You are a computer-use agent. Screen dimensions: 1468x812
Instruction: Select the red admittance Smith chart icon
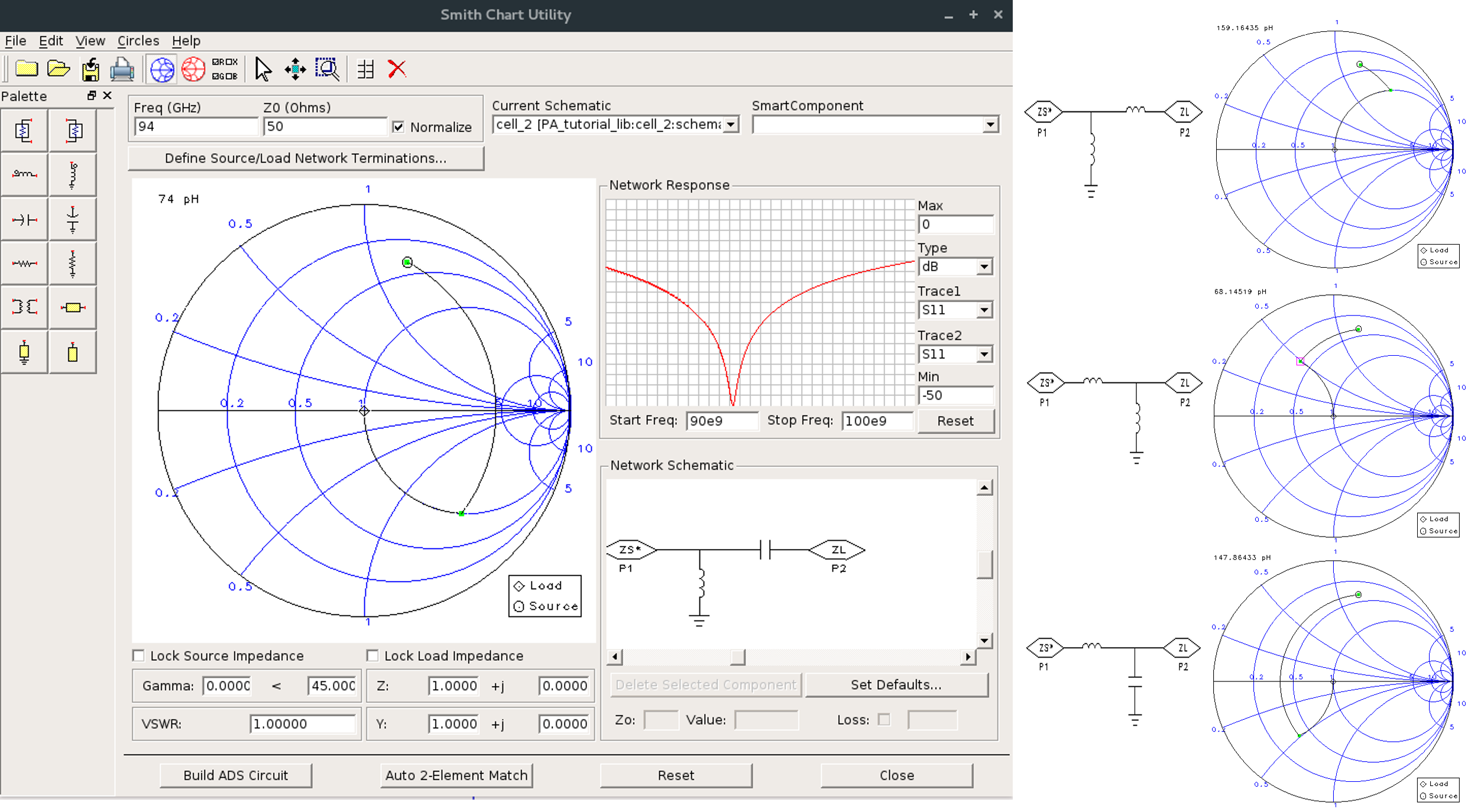point(193,69)
